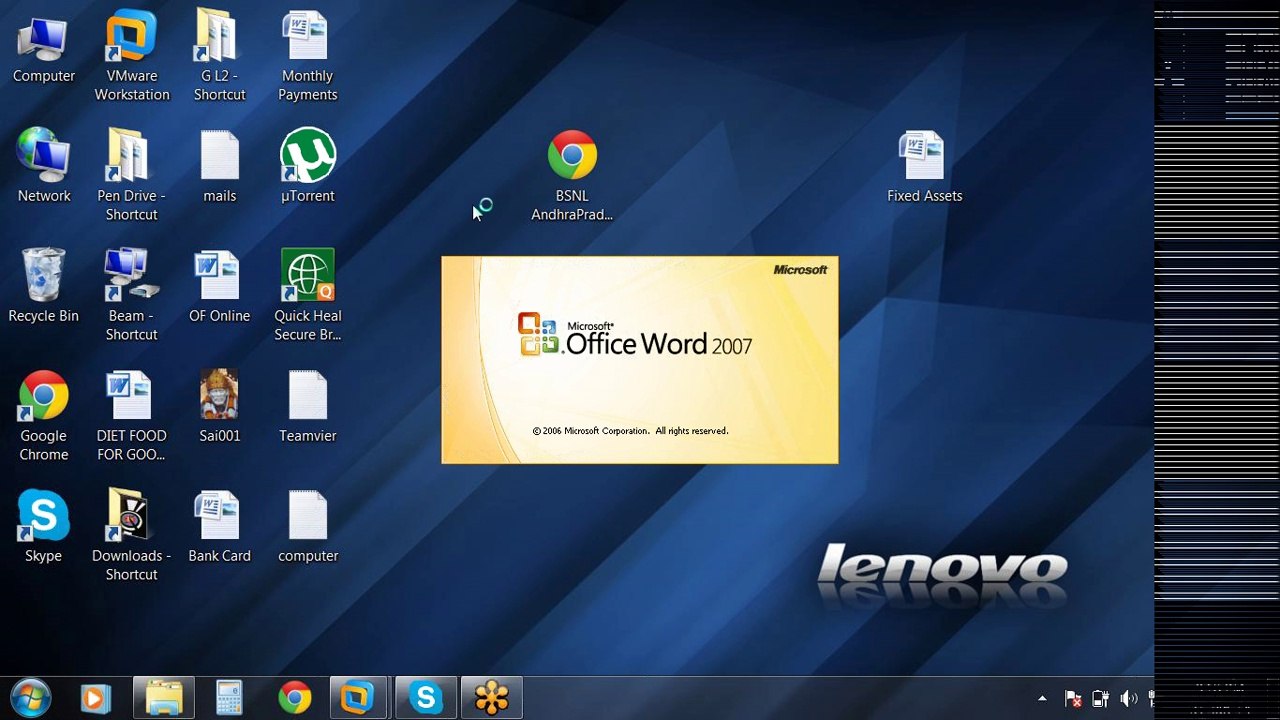Select the Beam - Shortcut desktop icon

click(132, 296)
